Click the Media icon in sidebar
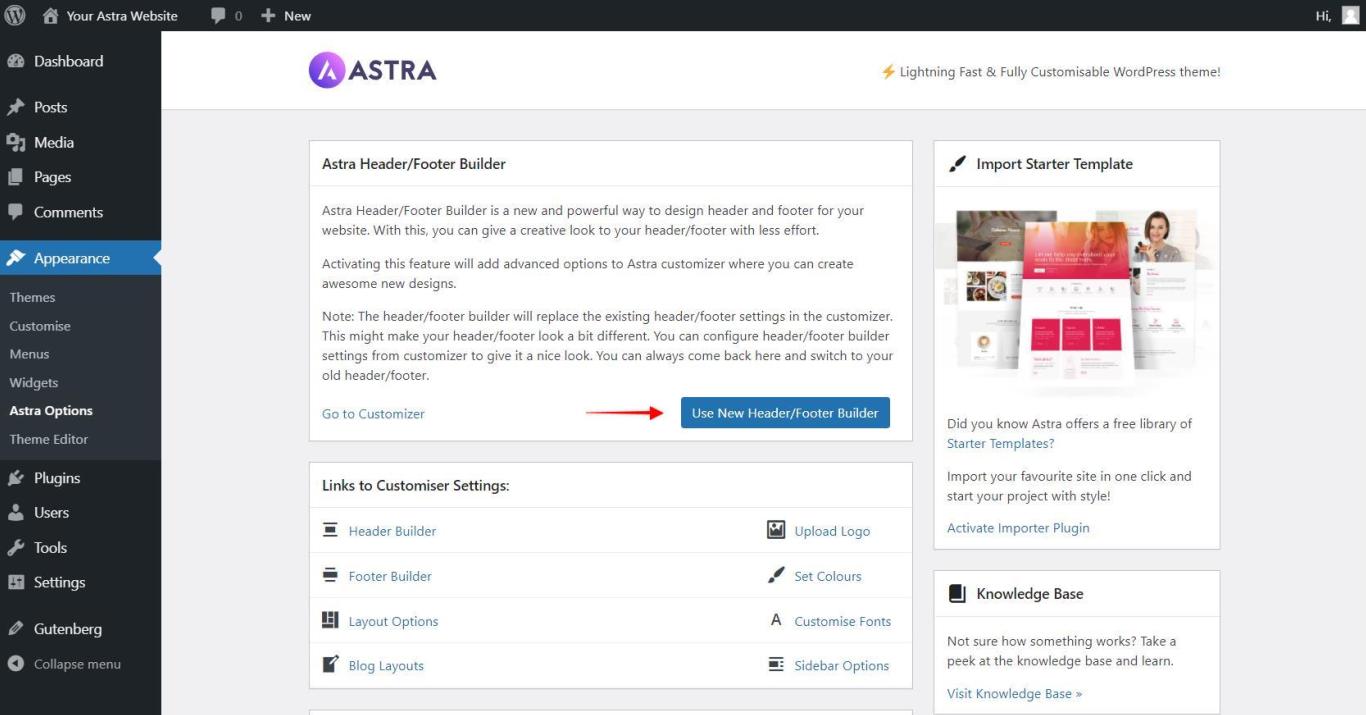The image size is (1366, 715). point(15,142)
